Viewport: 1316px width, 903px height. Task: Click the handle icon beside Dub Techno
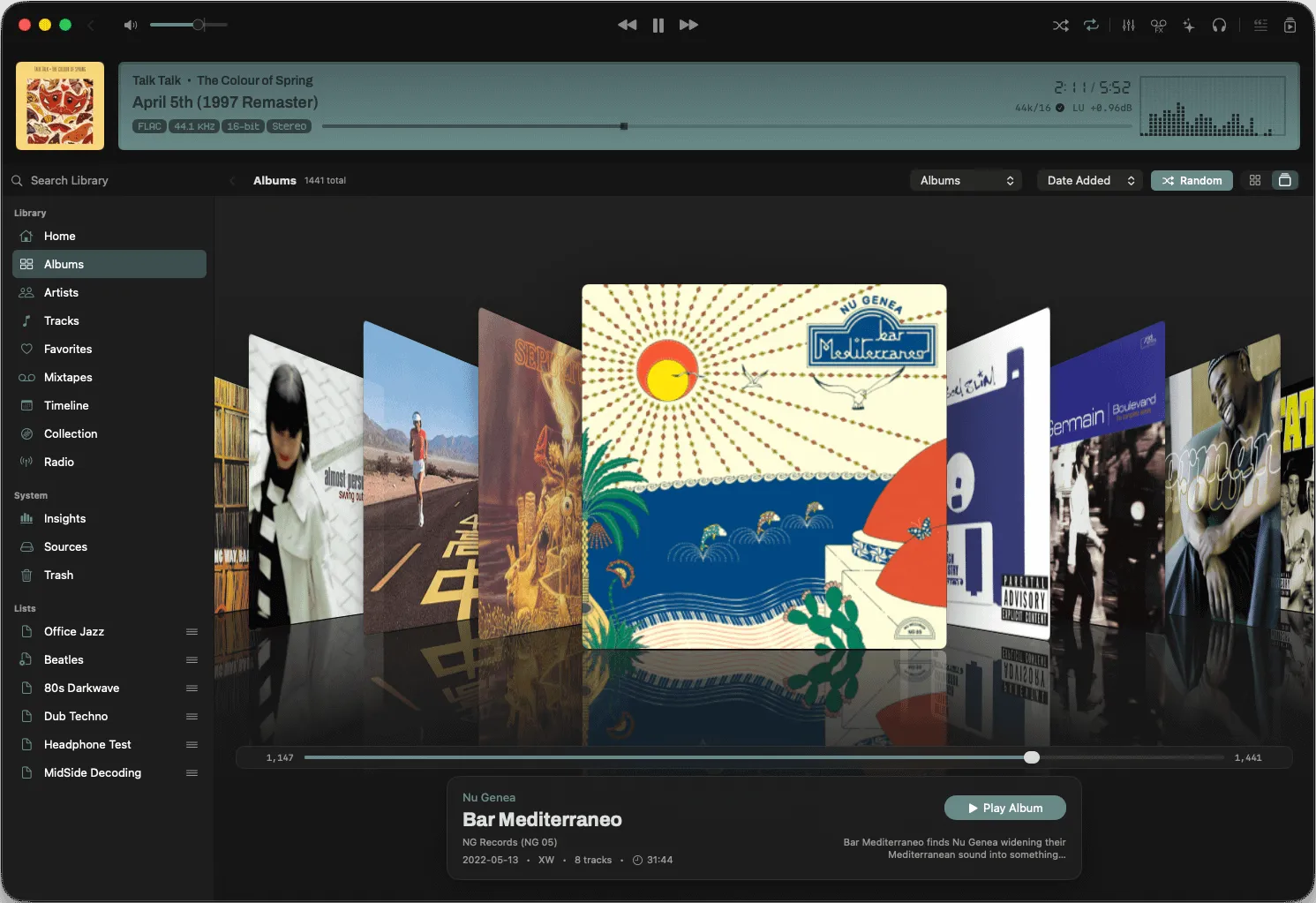click(192, 716)
